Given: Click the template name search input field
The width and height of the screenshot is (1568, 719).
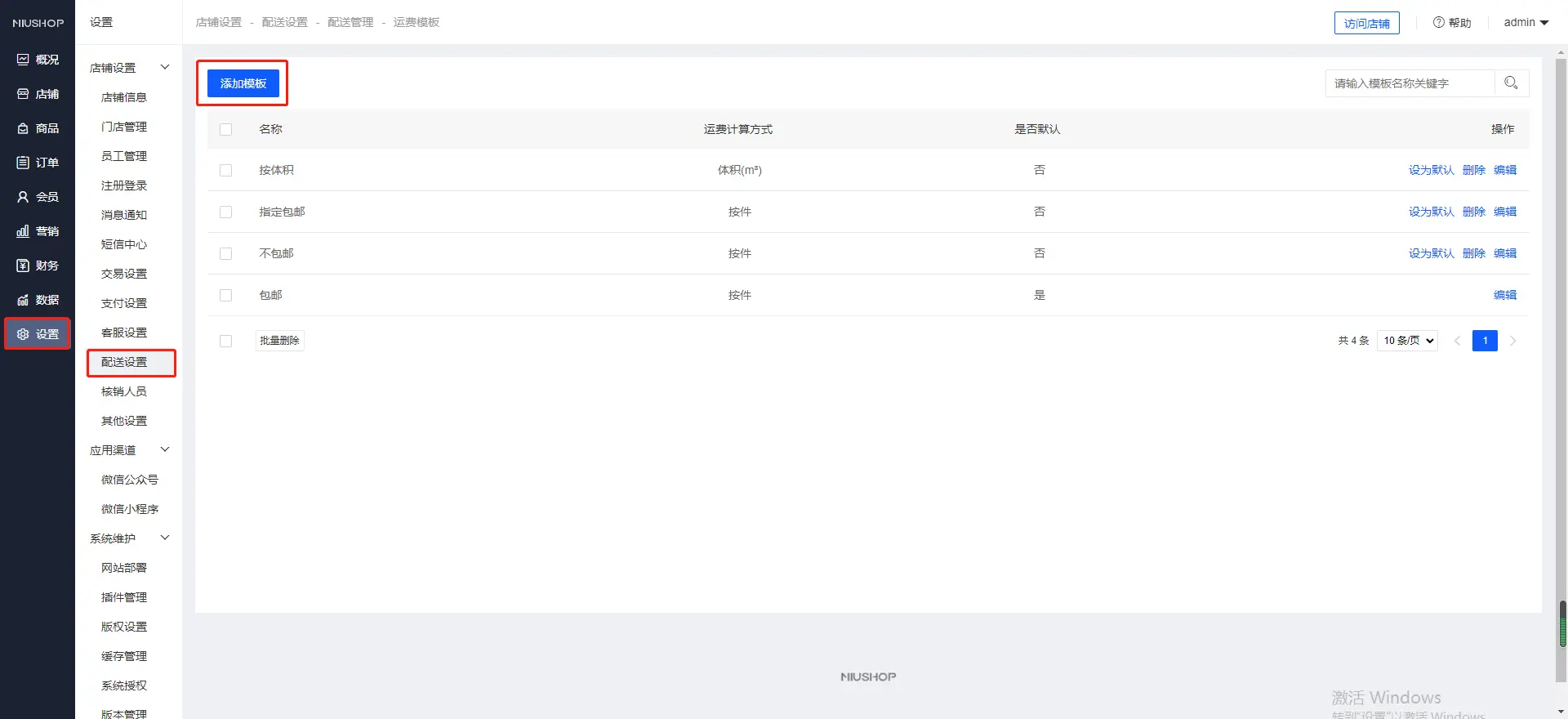Looking at the screenshot, I should [x=1410, y=83].
